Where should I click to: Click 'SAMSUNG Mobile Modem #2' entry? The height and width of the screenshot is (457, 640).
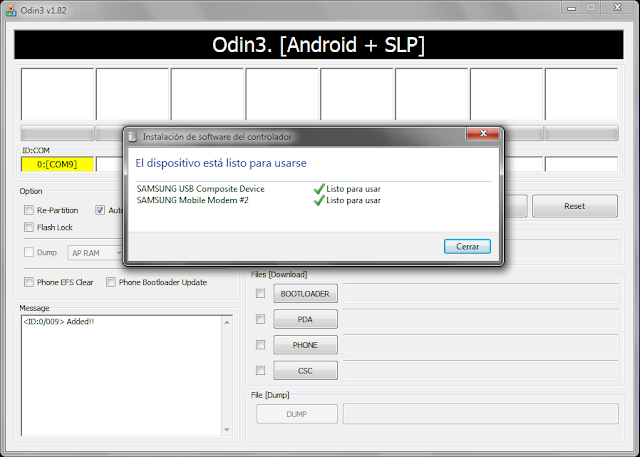click(x=193, y=200)
